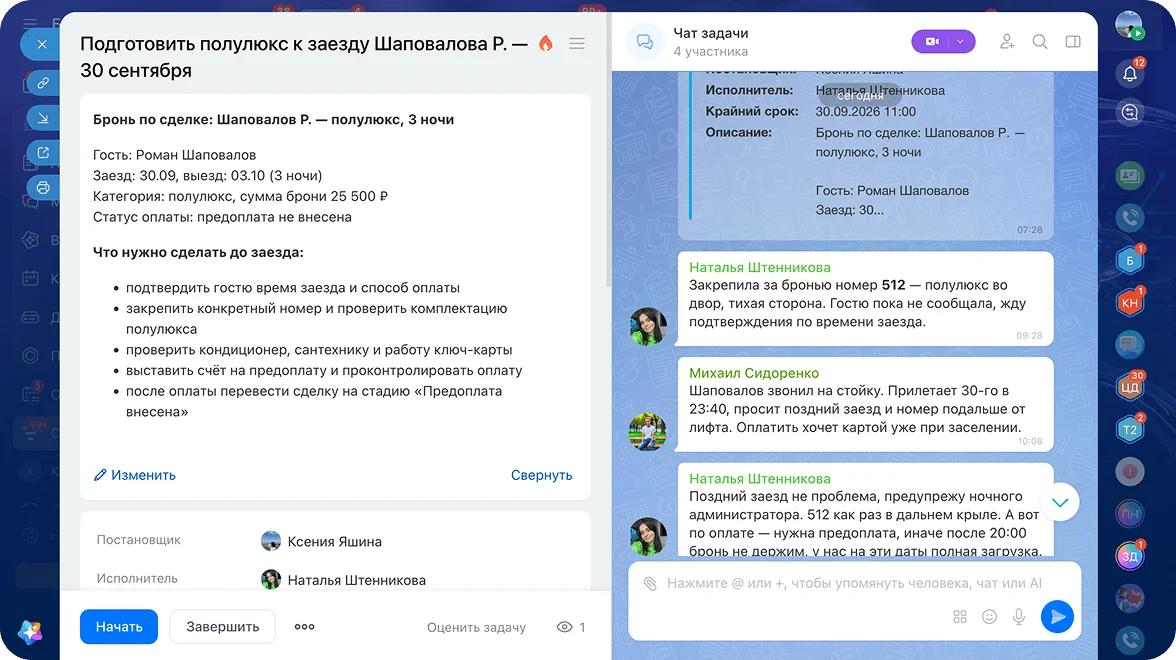Add participant to the task chat
The image size is (1176, 660).
pos(1007,42)
